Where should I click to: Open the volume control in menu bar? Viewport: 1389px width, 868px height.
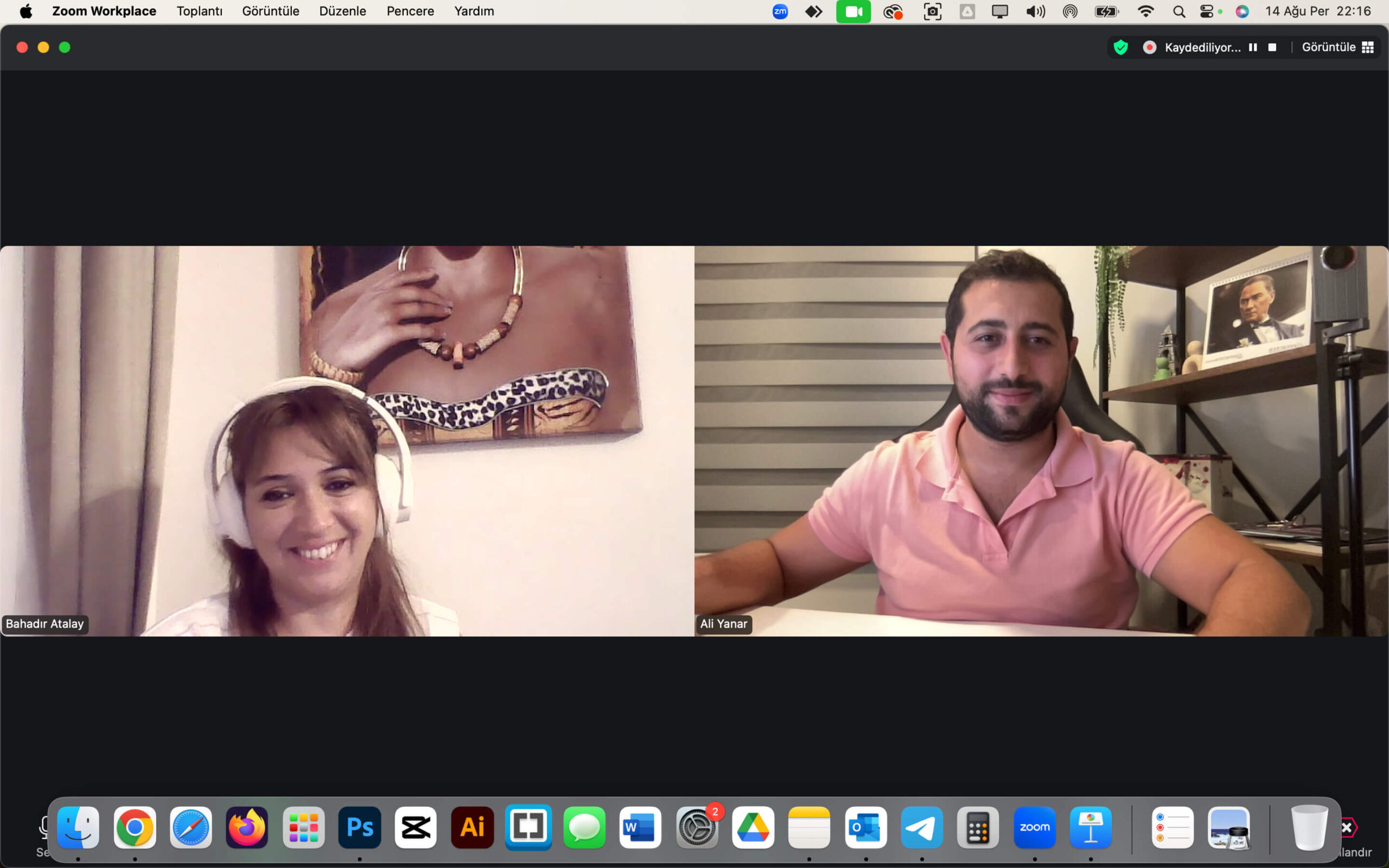1035,11
